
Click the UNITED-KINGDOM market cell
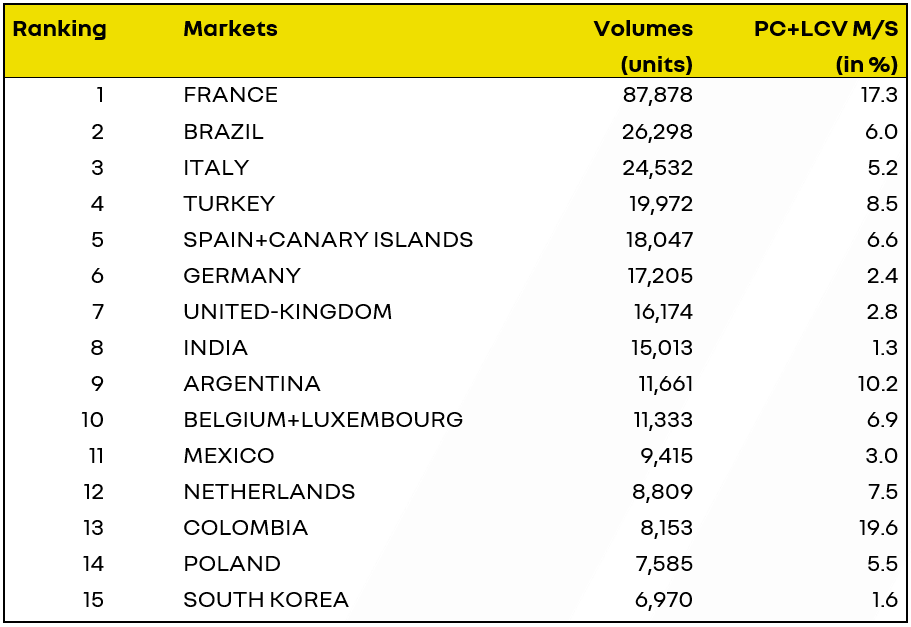pyautogui.click(x=288, y=312)
